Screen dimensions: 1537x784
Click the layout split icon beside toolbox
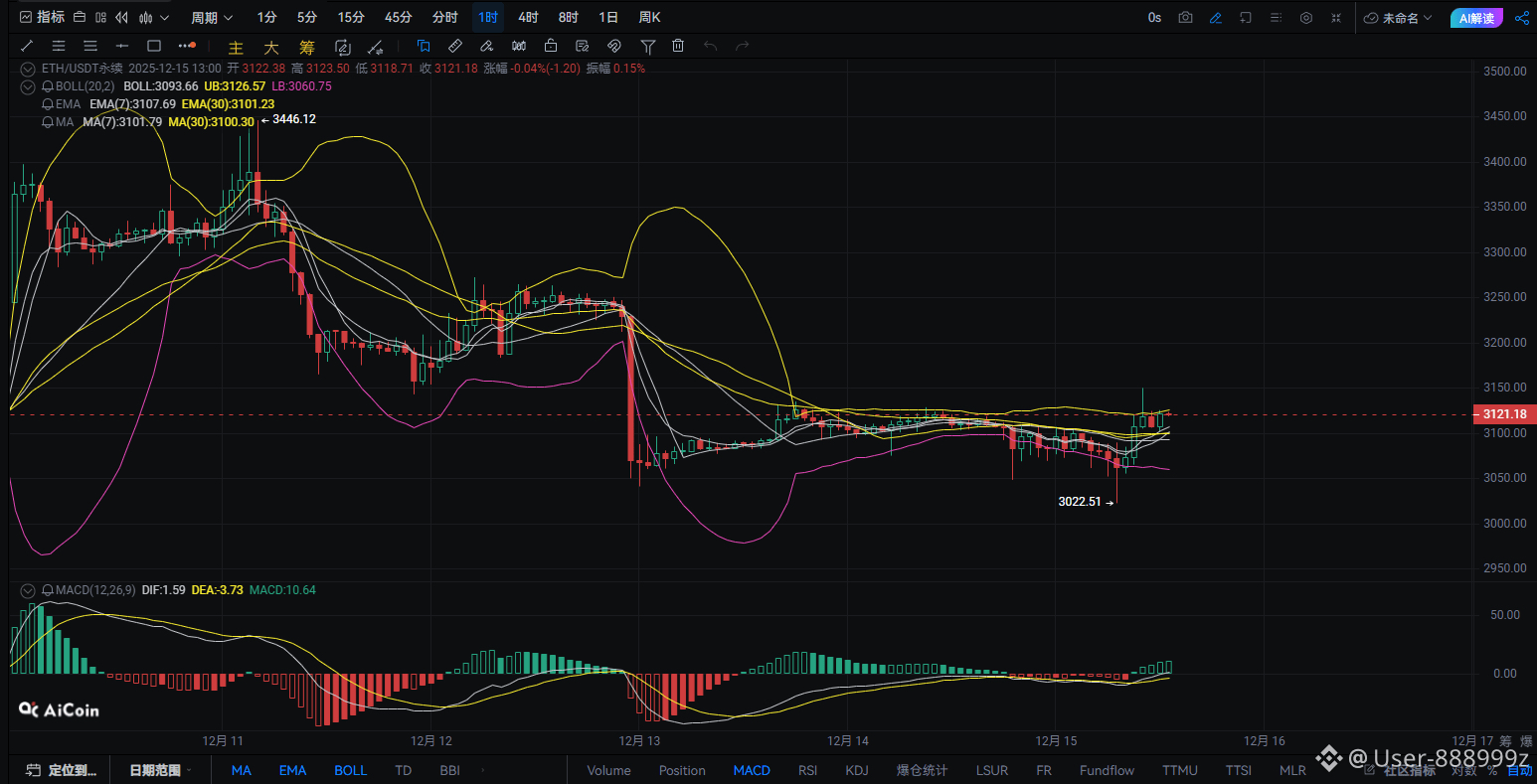[x=100, y=17]
